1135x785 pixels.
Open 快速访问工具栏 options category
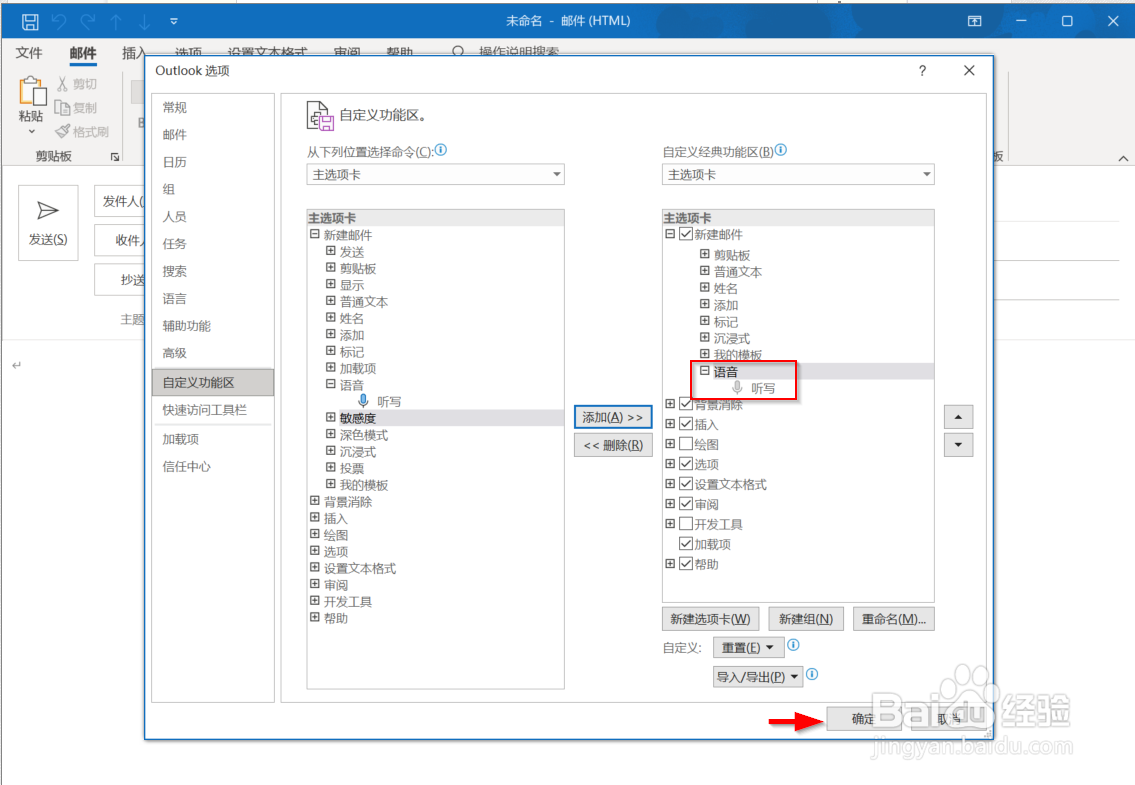pos(212,410)
